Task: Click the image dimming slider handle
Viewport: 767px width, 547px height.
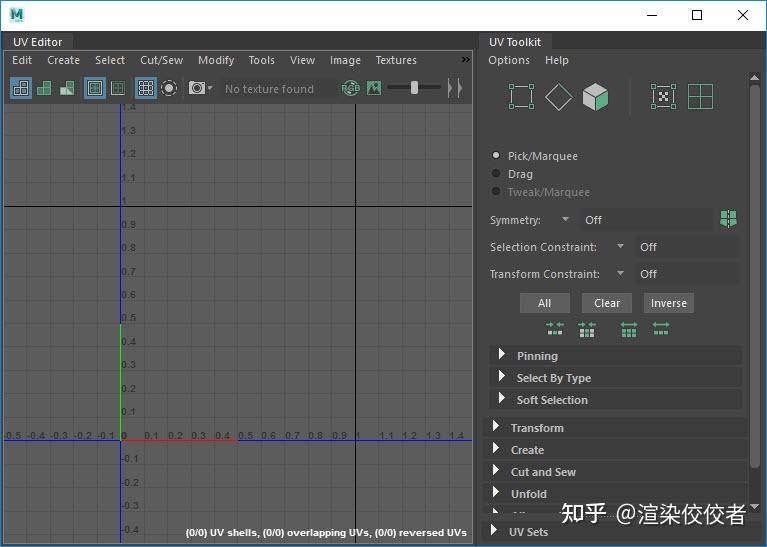Action: click(414, 88)
